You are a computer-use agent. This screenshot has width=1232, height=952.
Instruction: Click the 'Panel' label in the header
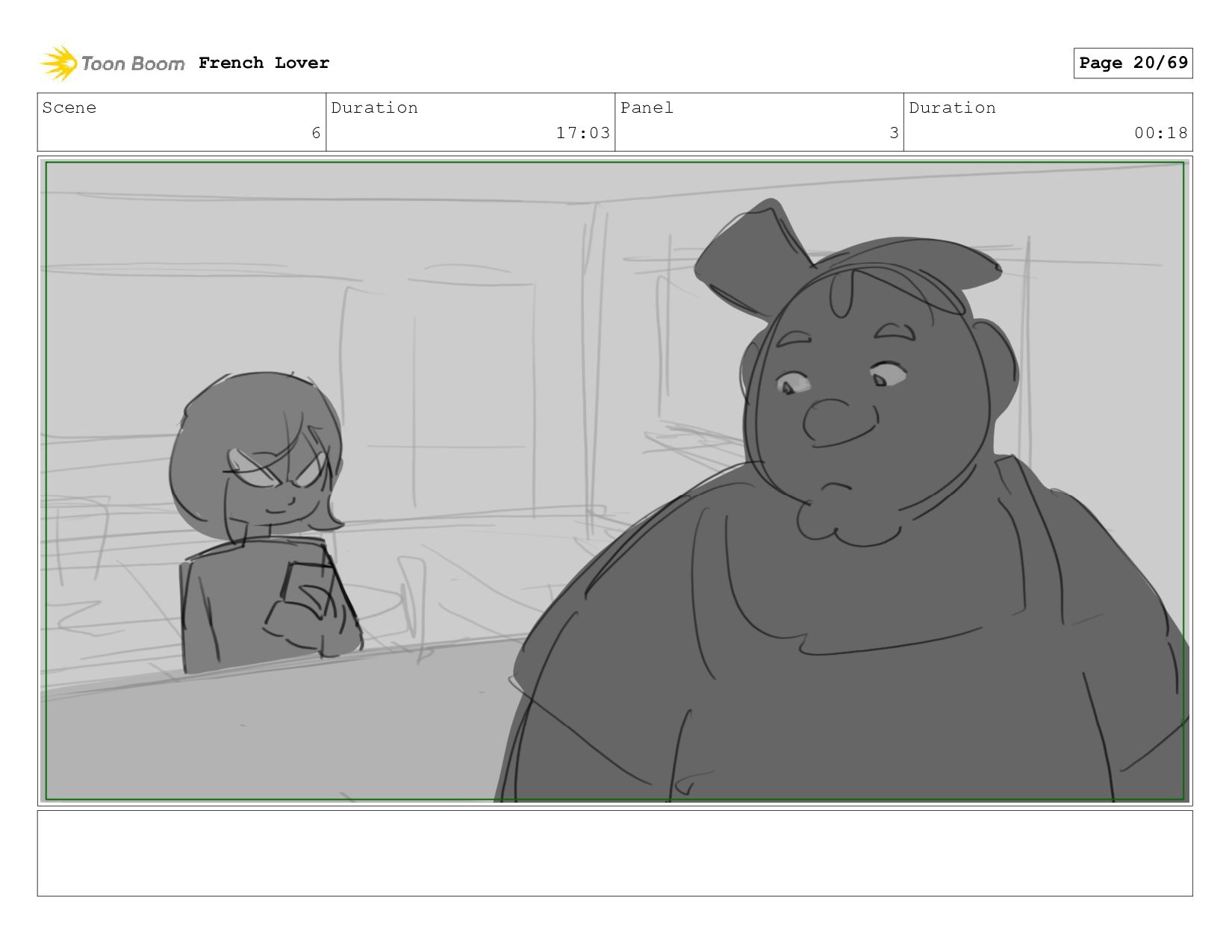647,108
